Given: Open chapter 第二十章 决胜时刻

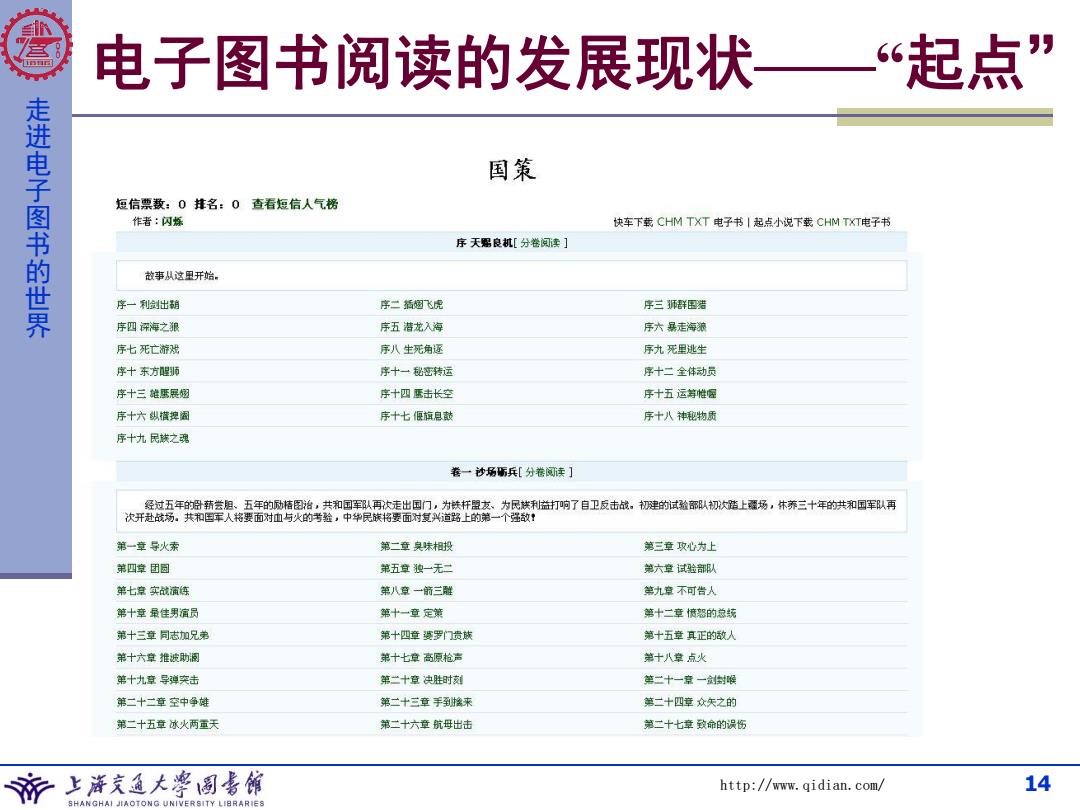Looking at the screenshot, I should 421,680.
